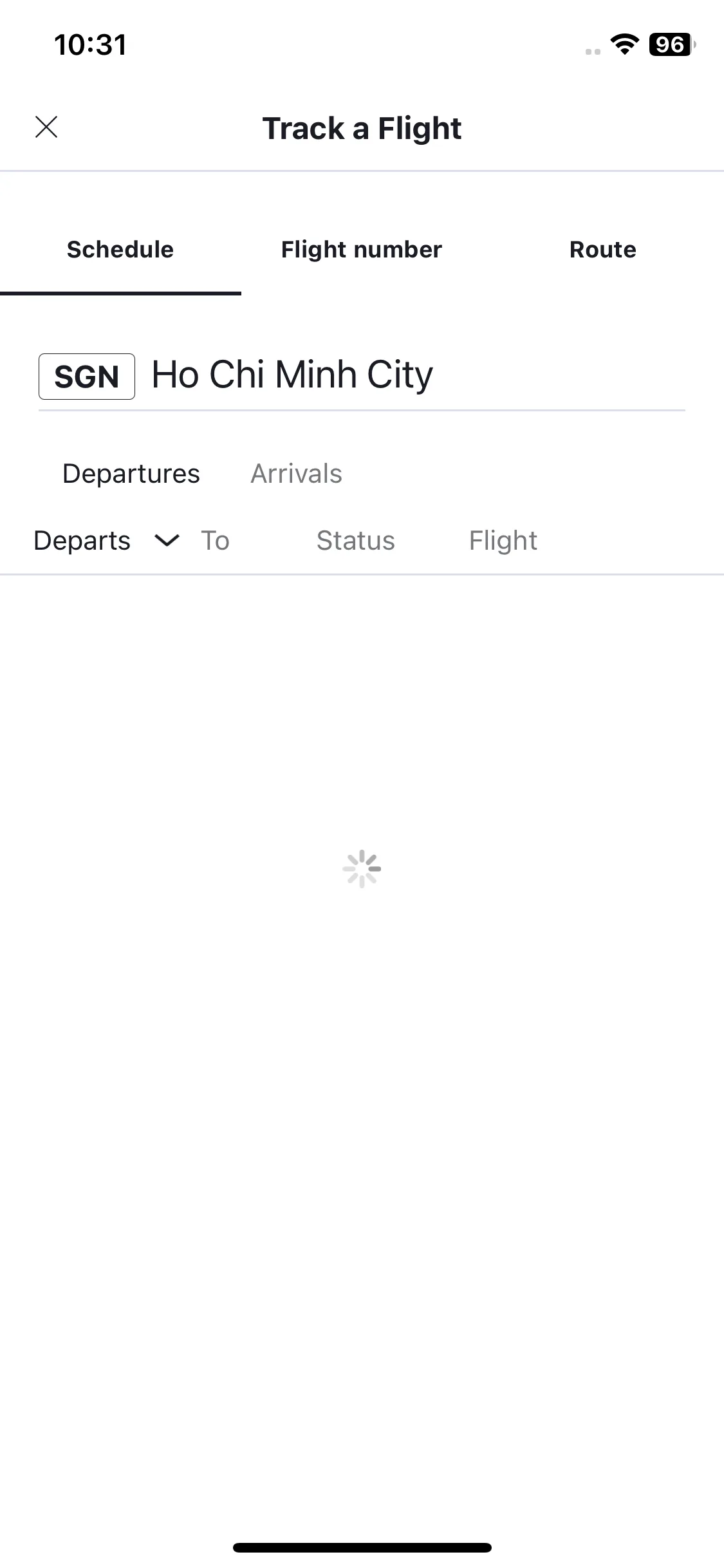Sort flights by Status column
Screen dimensions: 724x1568
[355, 541]
